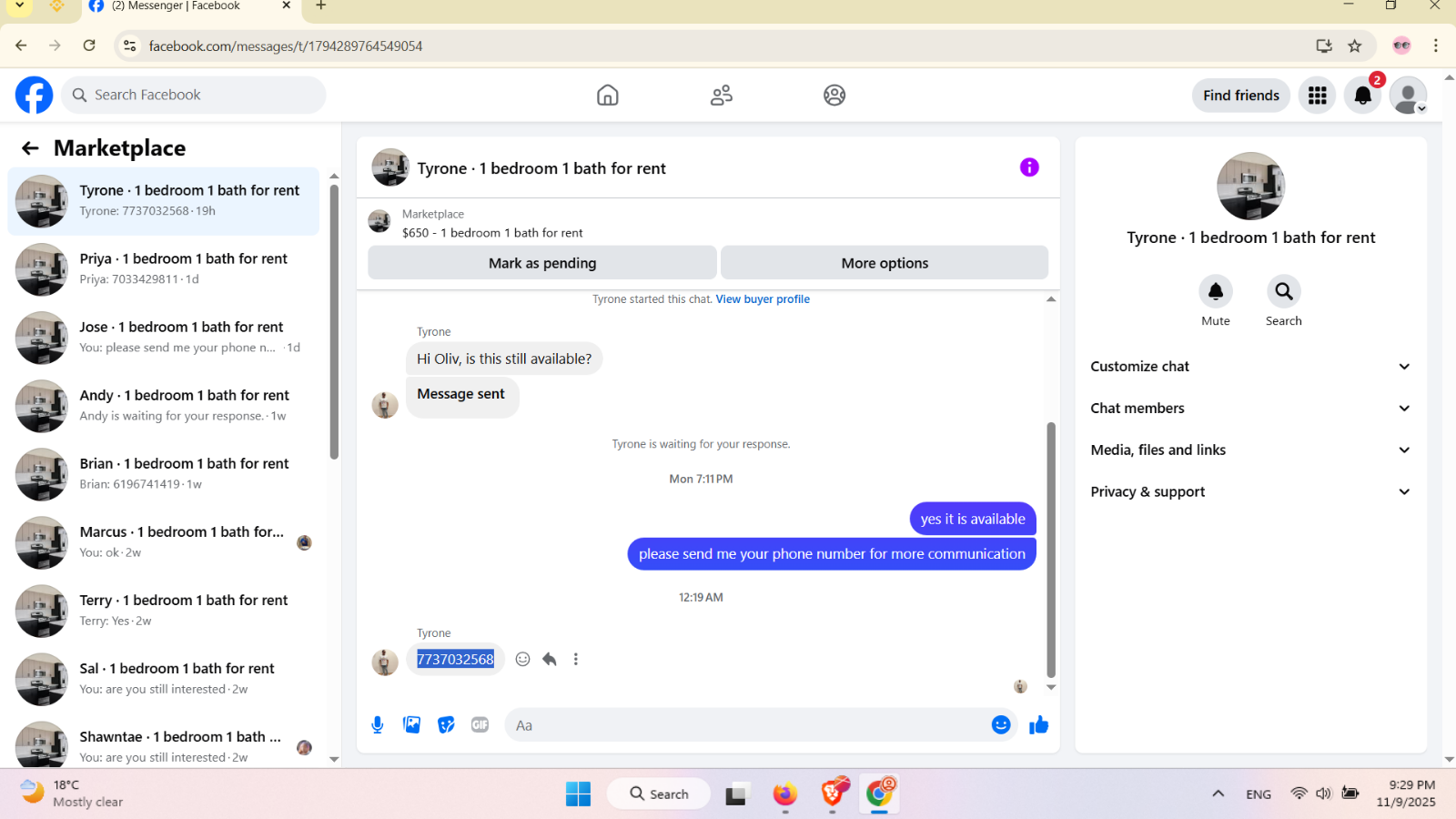Open the Andy conversation
The width and height of the screenshot is (1456, 819).
(164, 406)
